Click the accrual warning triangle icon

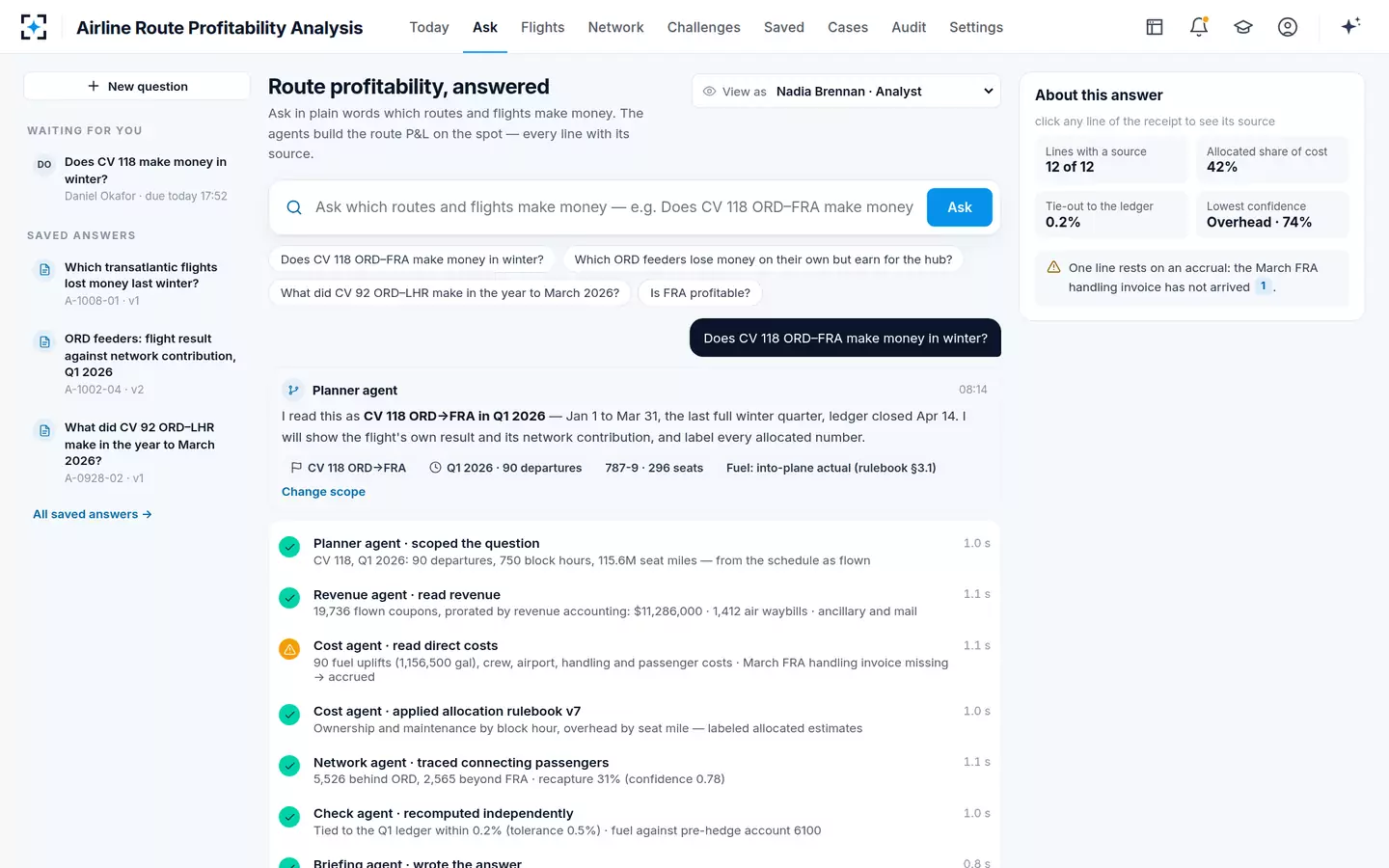pos(1053,267)
